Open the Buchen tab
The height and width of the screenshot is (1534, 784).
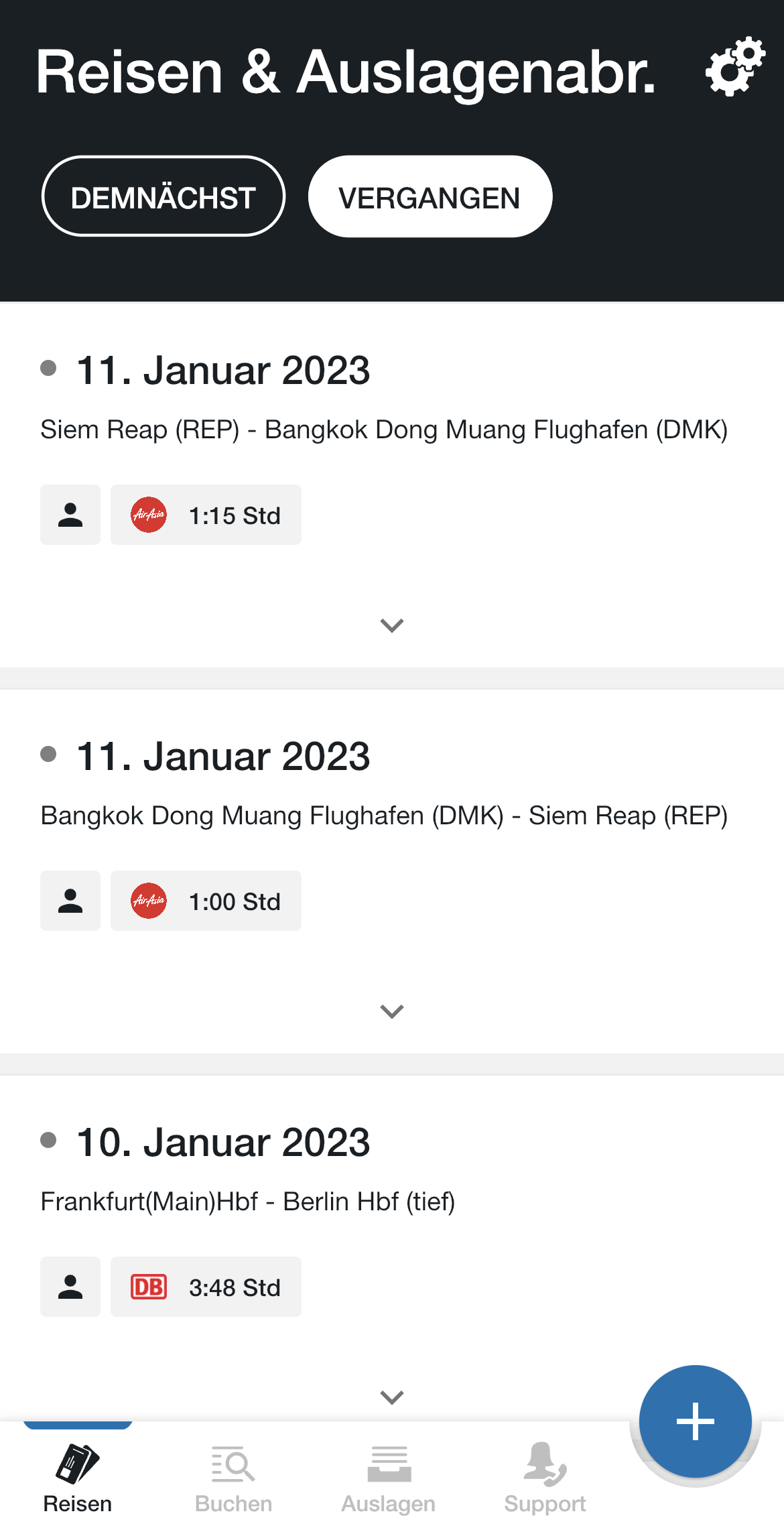pos(233,1479)
